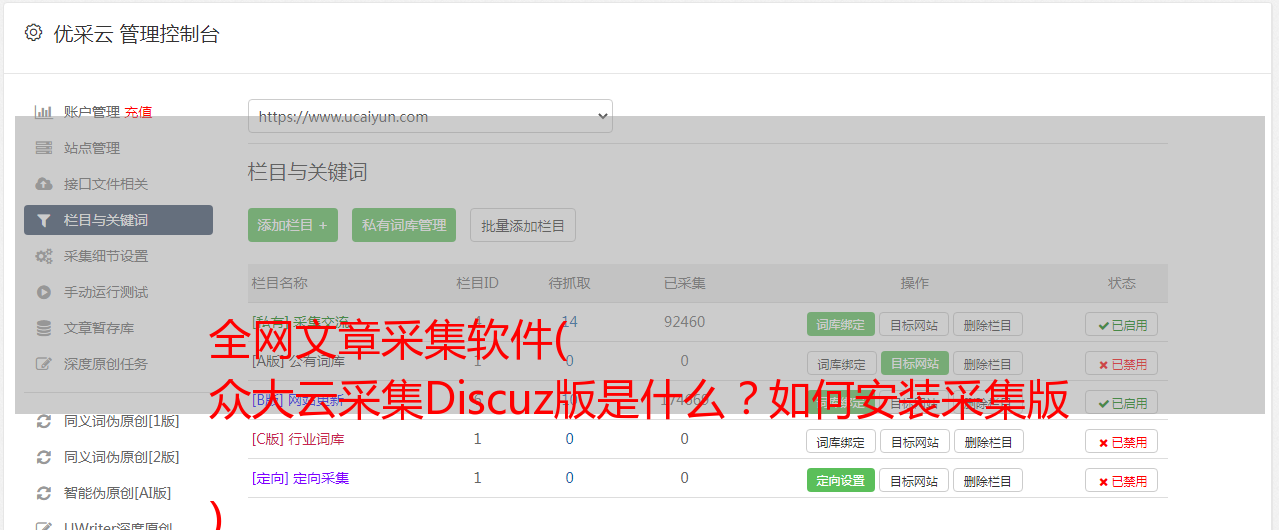Click the filter icon for 栏目与关键词
The image size is (1279, 530).
(x=43, y=220)
